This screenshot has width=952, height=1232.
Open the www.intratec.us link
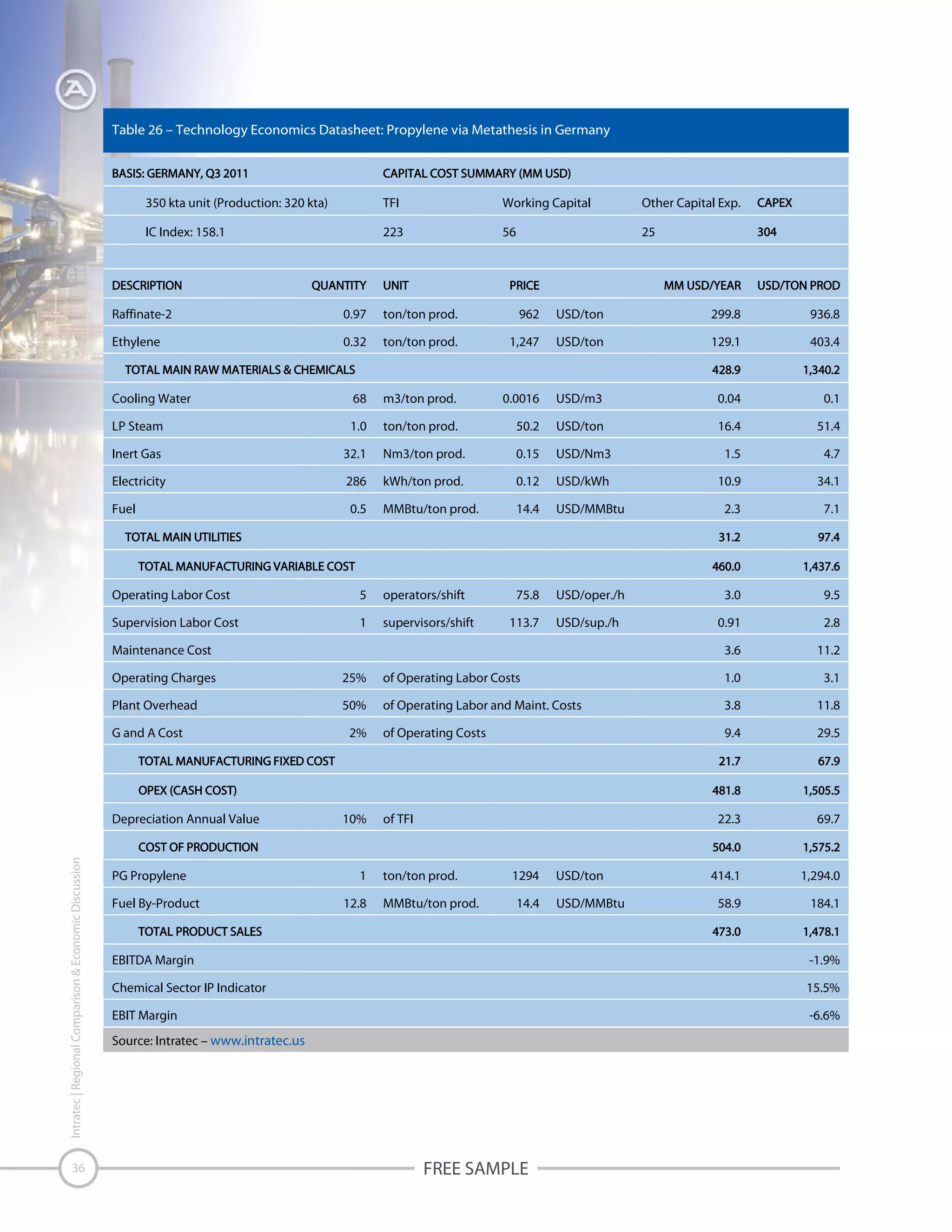pos(257,1041)
